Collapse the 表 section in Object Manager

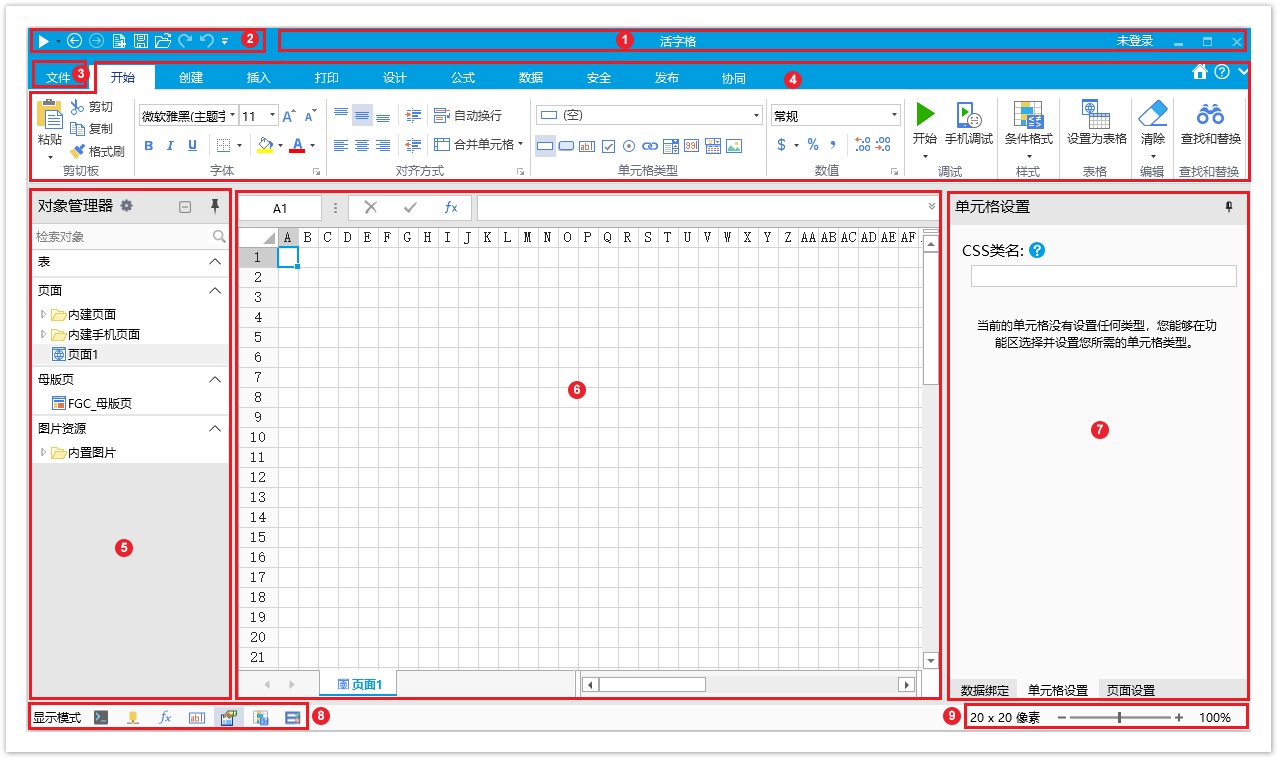215,262
